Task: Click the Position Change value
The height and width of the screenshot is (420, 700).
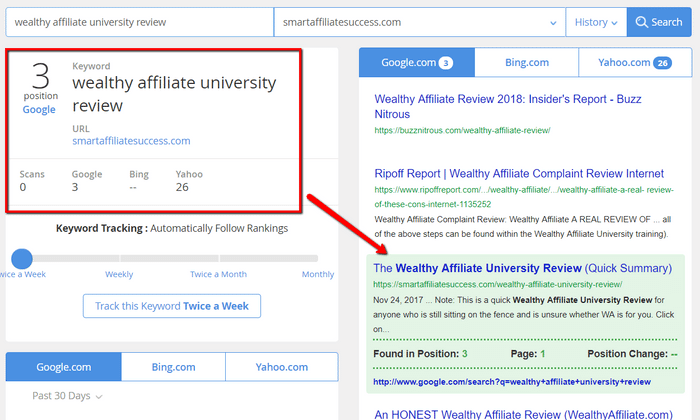Action: (674, 354)
